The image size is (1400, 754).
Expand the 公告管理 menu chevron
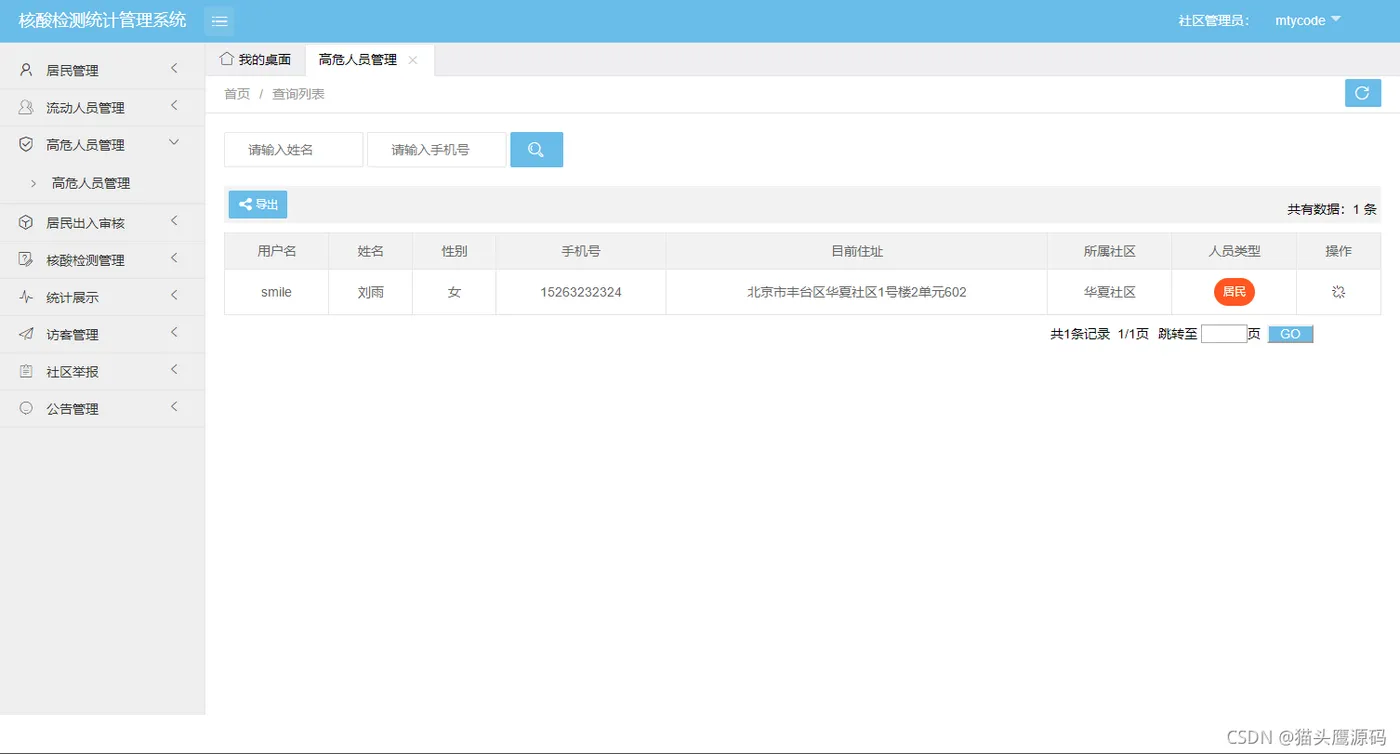coord(174,407)
